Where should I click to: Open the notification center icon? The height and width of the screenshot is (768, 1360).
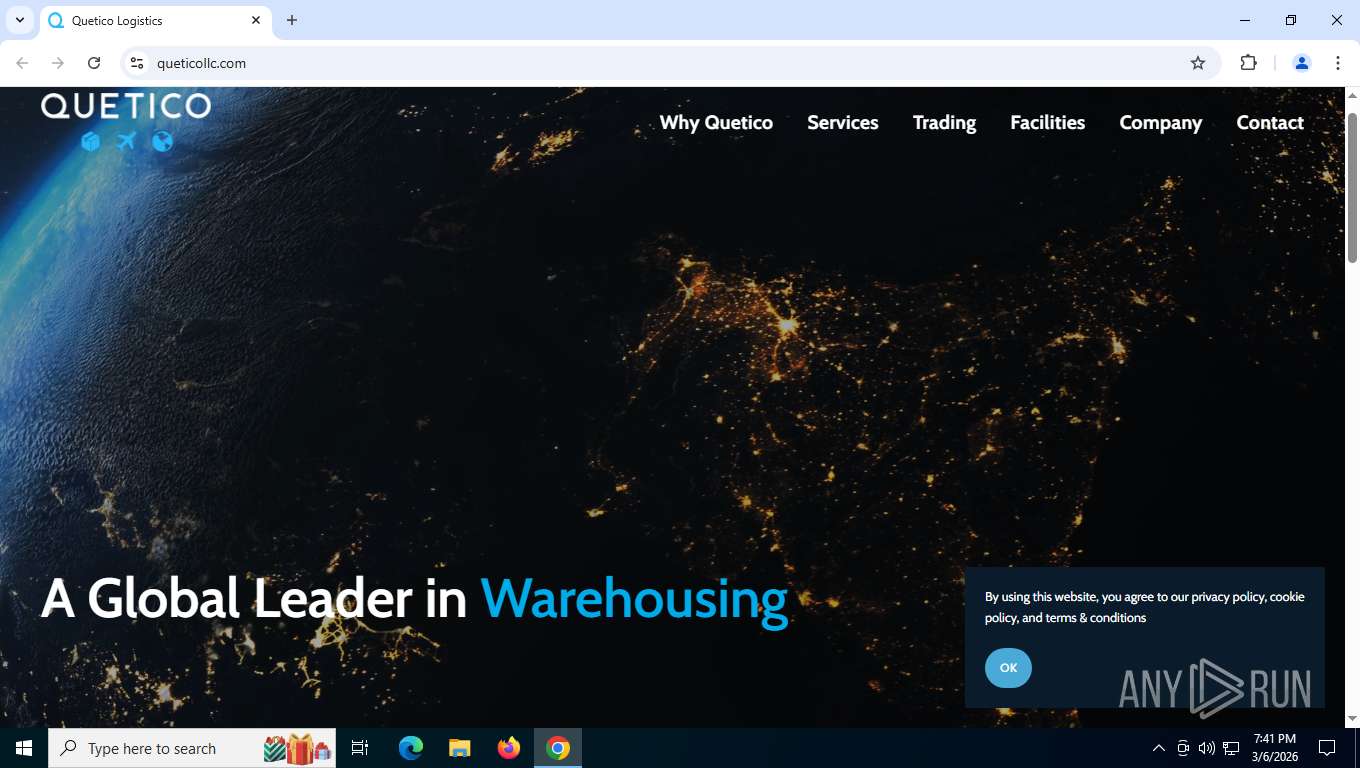[1327, 748]
